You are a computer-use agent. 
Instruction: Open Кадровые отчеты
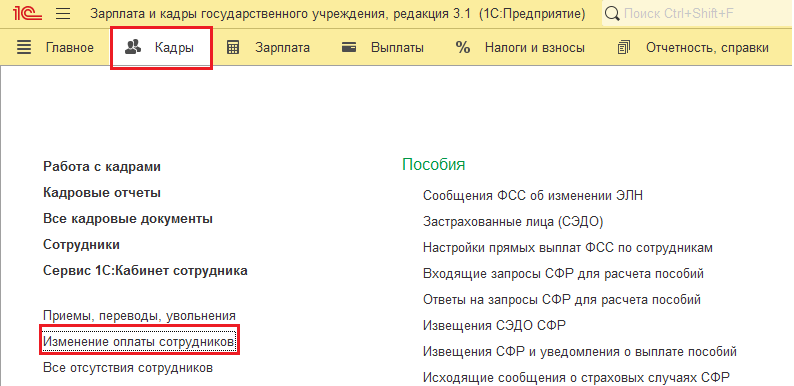point(102,193)
